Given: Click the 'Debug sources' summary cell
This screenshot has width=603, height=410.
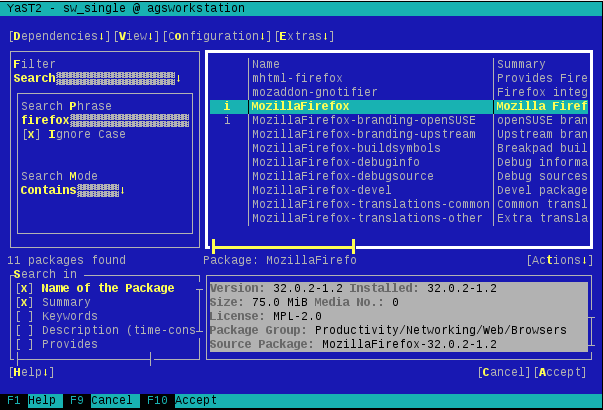Looking at the screenshot, I should tap(542, 176).
